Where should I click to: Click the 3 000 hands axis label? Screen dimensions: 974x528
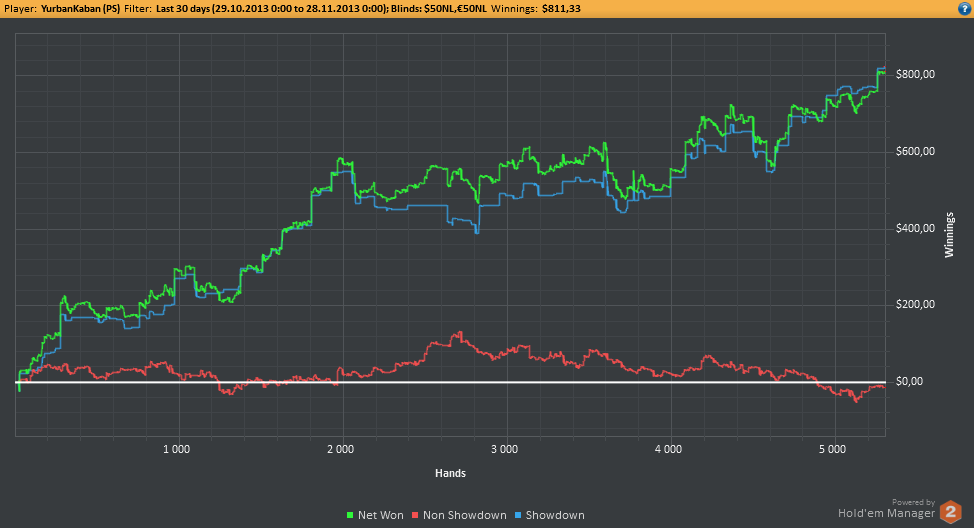(504, 449)
